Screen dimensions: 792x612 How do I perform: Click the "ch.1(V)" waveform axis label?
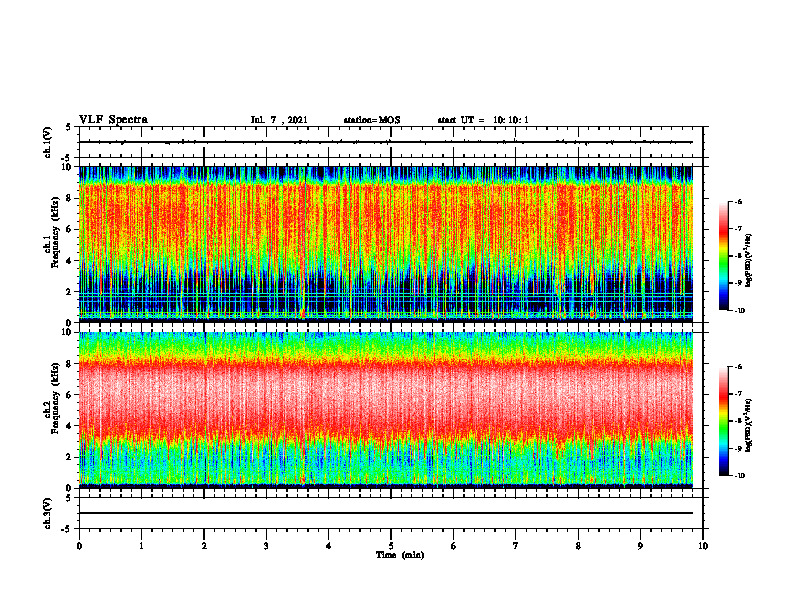pyautogui.click(x=48, y=142)
